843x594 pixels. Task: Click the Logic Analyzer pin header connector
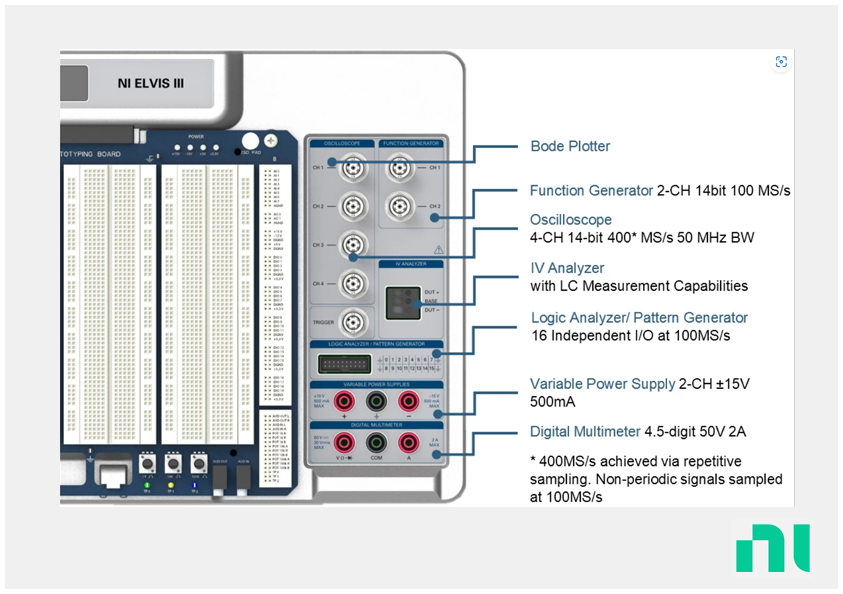point(345,364)
